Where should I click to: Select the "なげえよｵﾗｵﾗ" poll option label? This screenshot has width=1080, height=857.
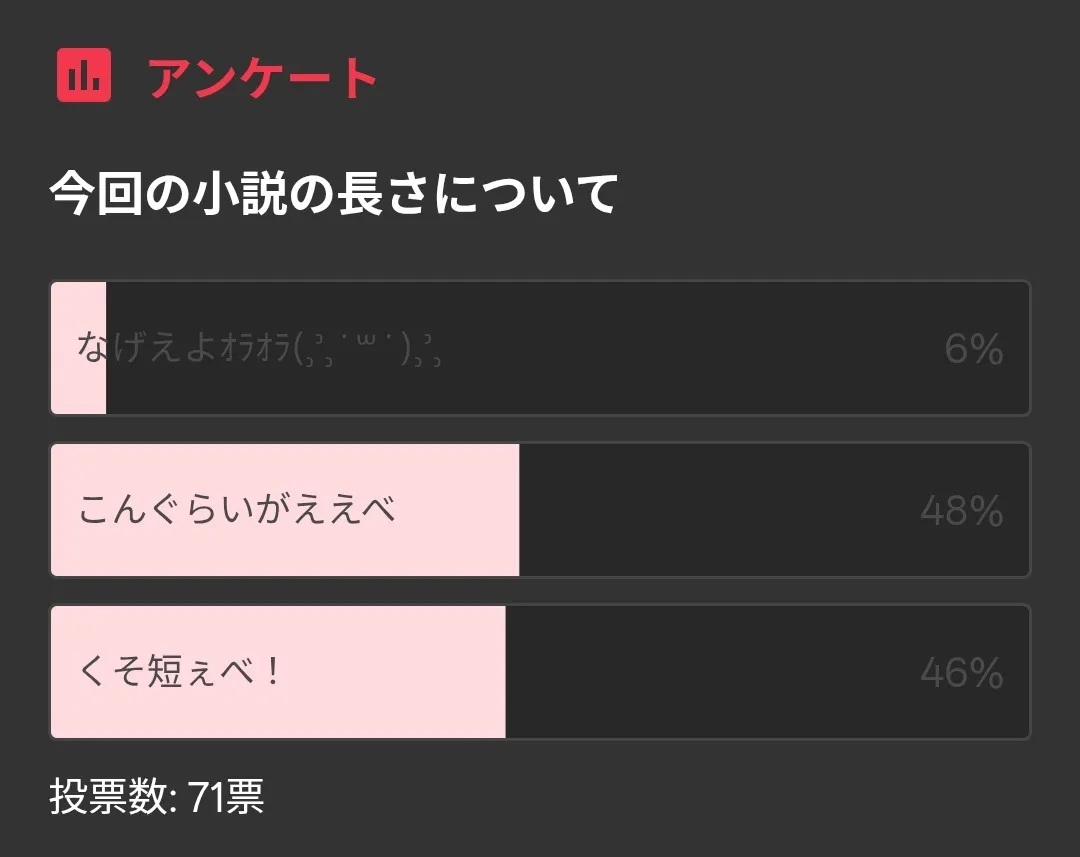coord(185,348)
